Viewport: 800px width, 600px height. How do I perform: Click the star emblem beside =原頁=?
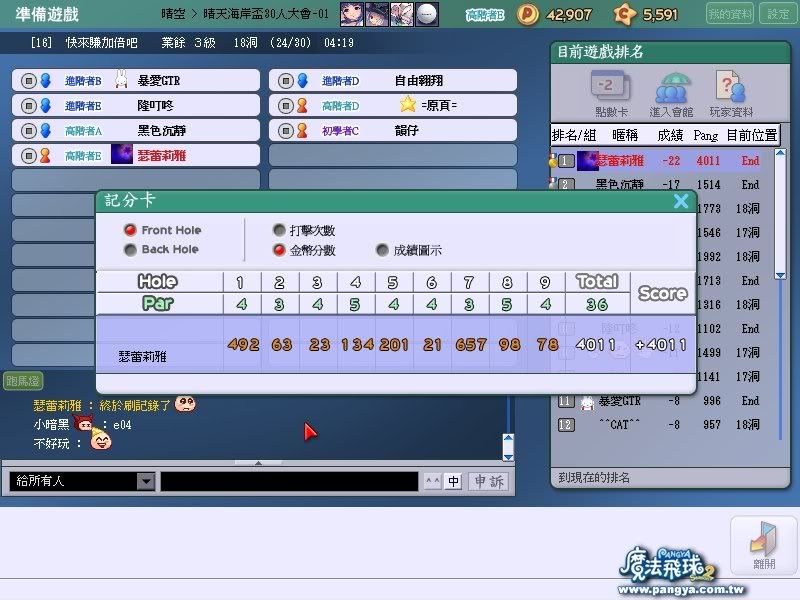(x=408, y=105)
